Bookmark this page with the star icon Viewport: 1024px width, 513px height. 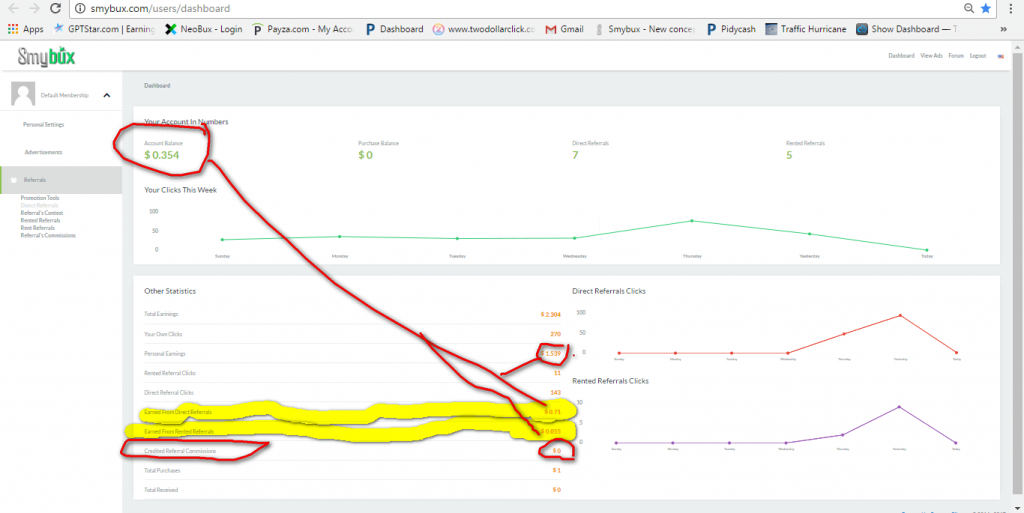(985, 8)
